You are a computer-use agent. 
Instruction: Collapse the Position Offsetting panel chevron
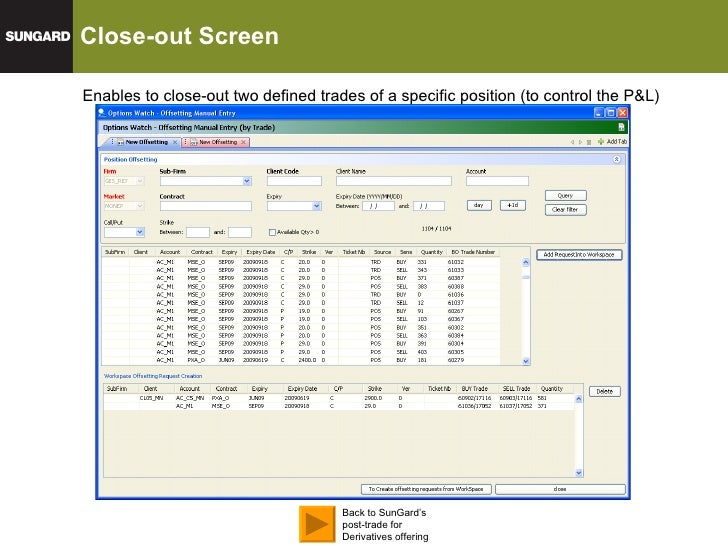pyautogui.click(x=617, y=159)
